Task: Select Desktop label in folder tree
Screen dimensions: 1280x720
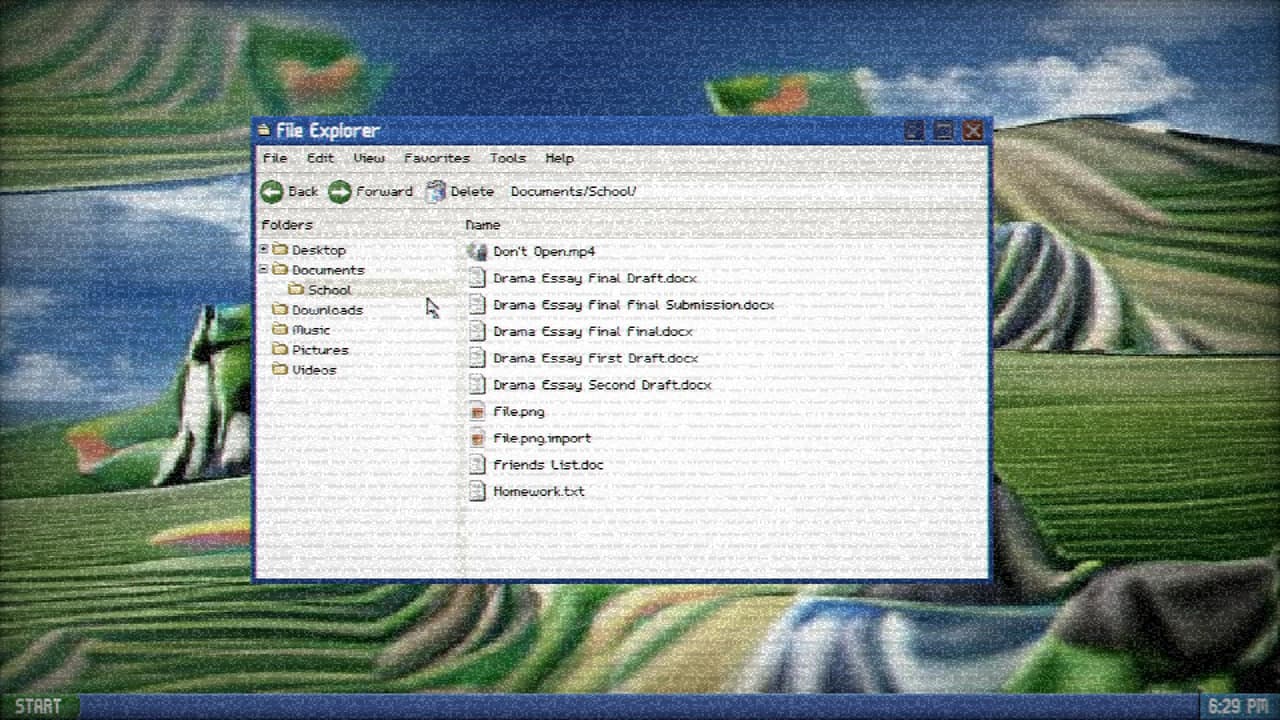Action: click(x=319, y=250)
